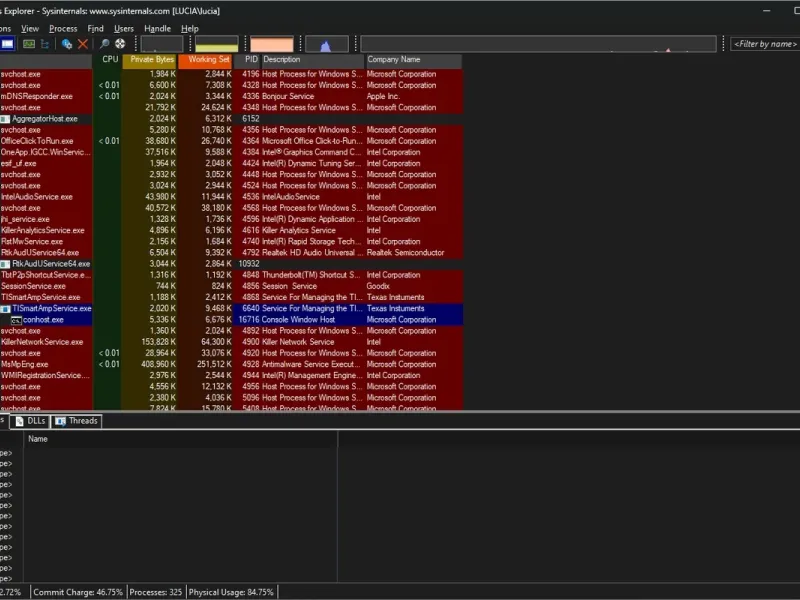Select TbtP2pShortcutService process row
Screen dimensions: 800x600
[231, 276]
